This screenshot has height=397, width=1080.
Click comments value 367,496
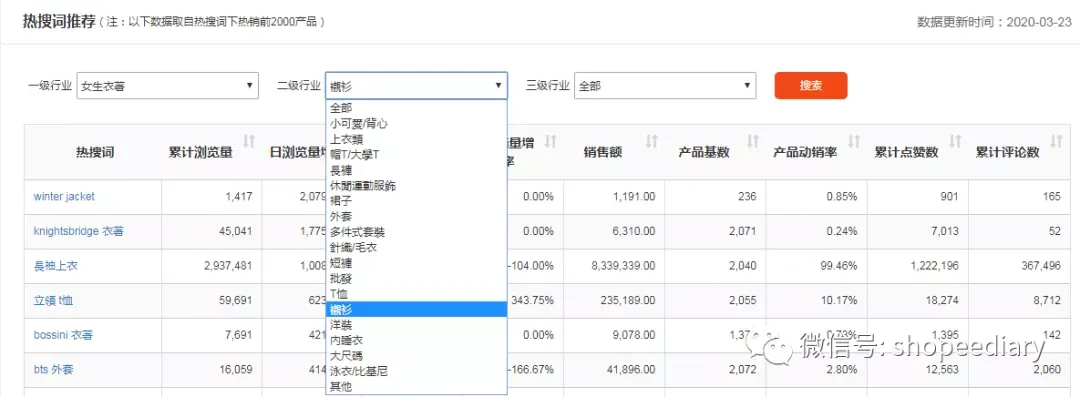[x=1041, y=266]
